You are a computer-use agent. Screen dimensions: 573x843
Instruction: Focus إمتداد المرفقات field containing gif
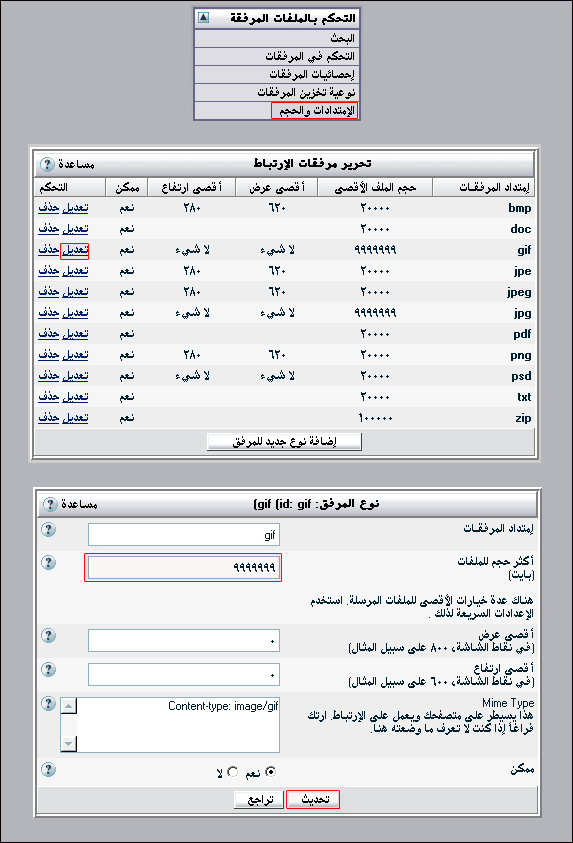coord(184,535)
